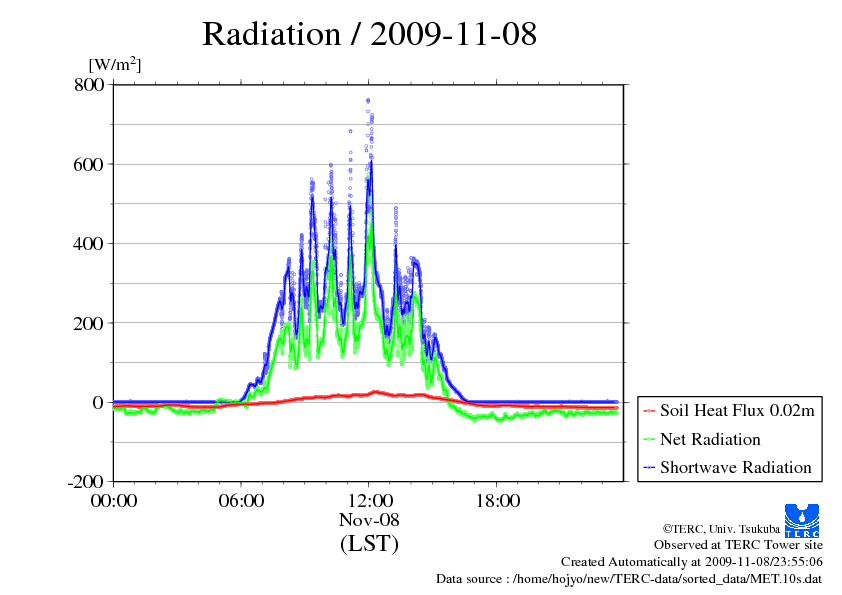Screen dimensions: 842x595
Task: Click the 0 y-axis tick label
Action: click(x=98, y=403)
